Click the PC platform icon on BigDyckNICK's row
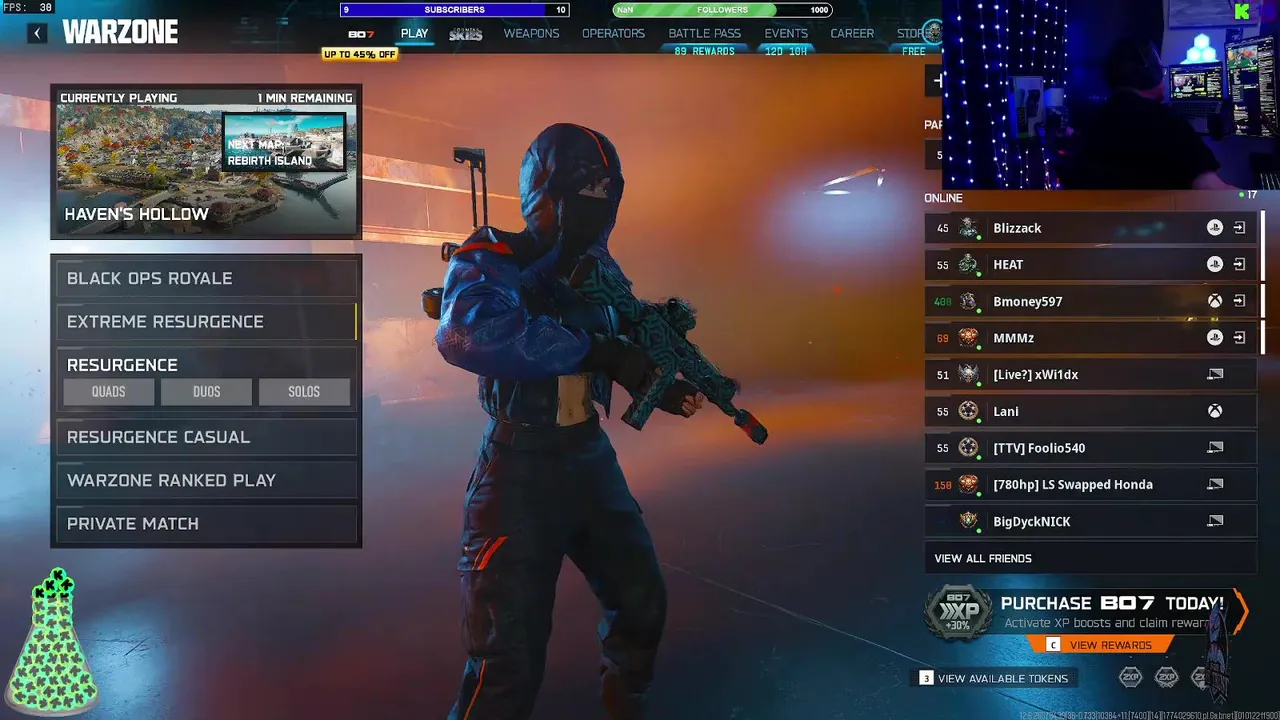 tap(1215, 521)
